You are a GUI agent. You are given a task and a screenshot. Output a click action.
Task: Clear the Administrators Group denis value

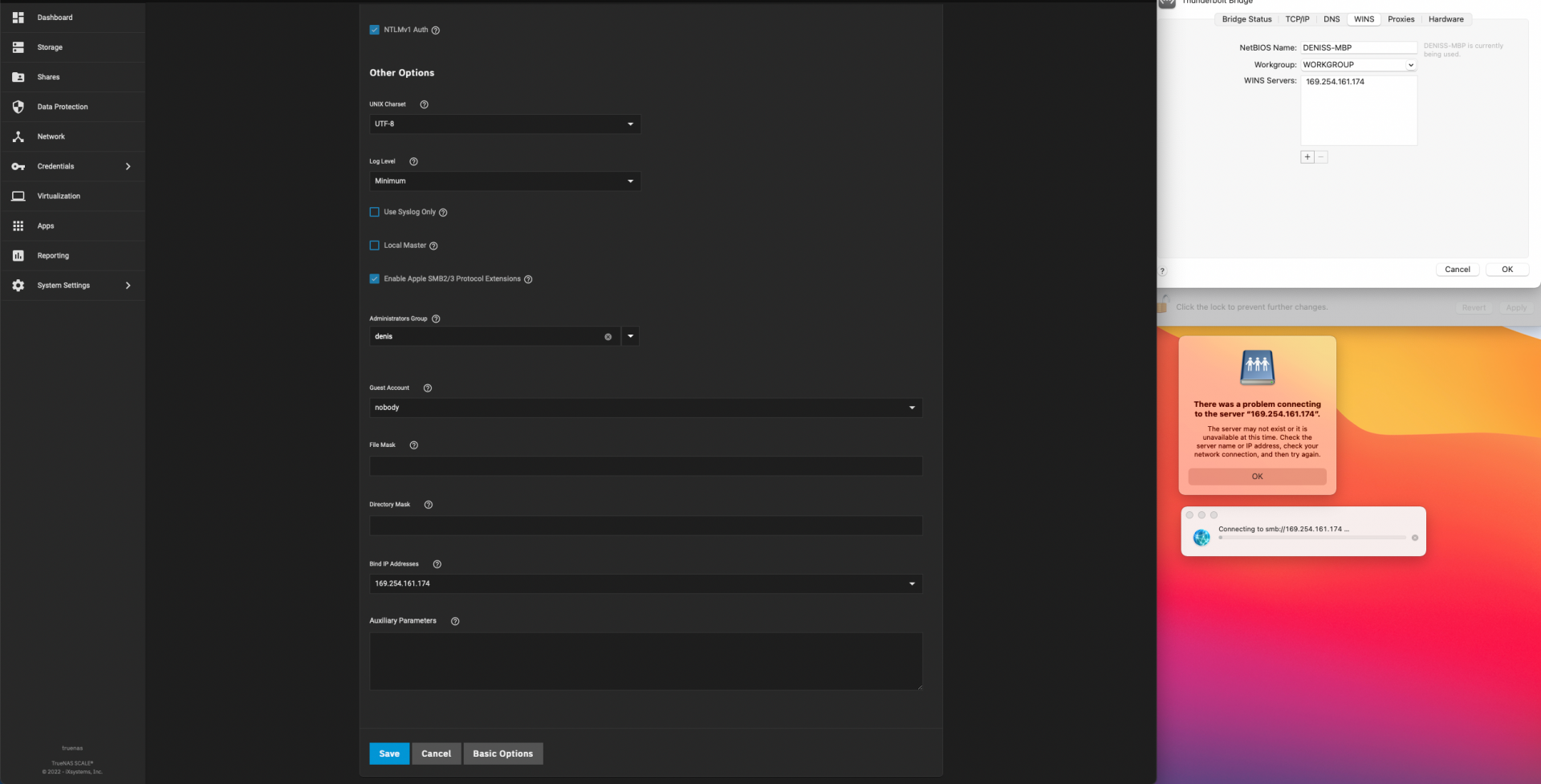(x=608, y=337)
